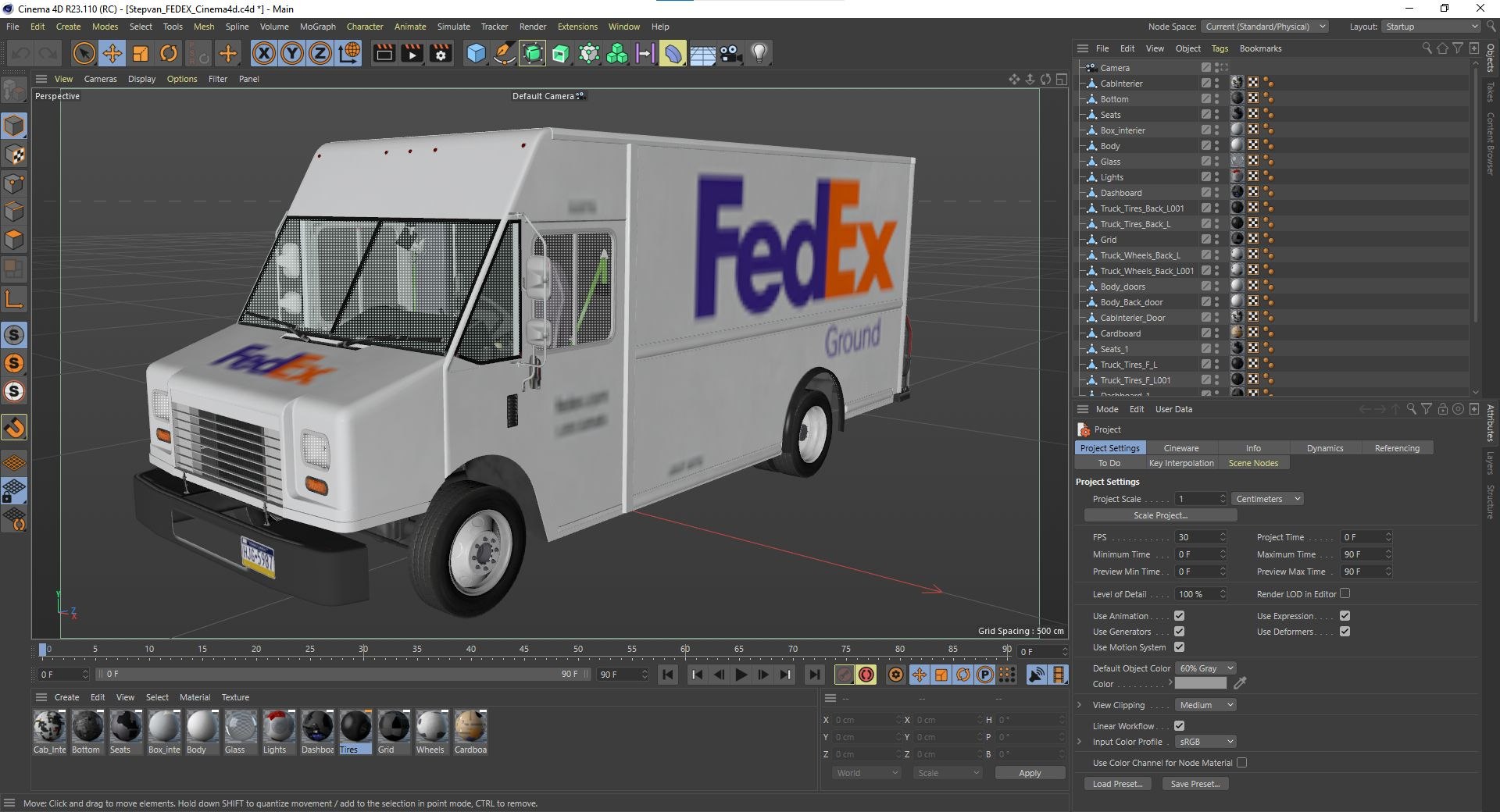
Task: Activate the Scale tool
Action: [x=141, y=53]
